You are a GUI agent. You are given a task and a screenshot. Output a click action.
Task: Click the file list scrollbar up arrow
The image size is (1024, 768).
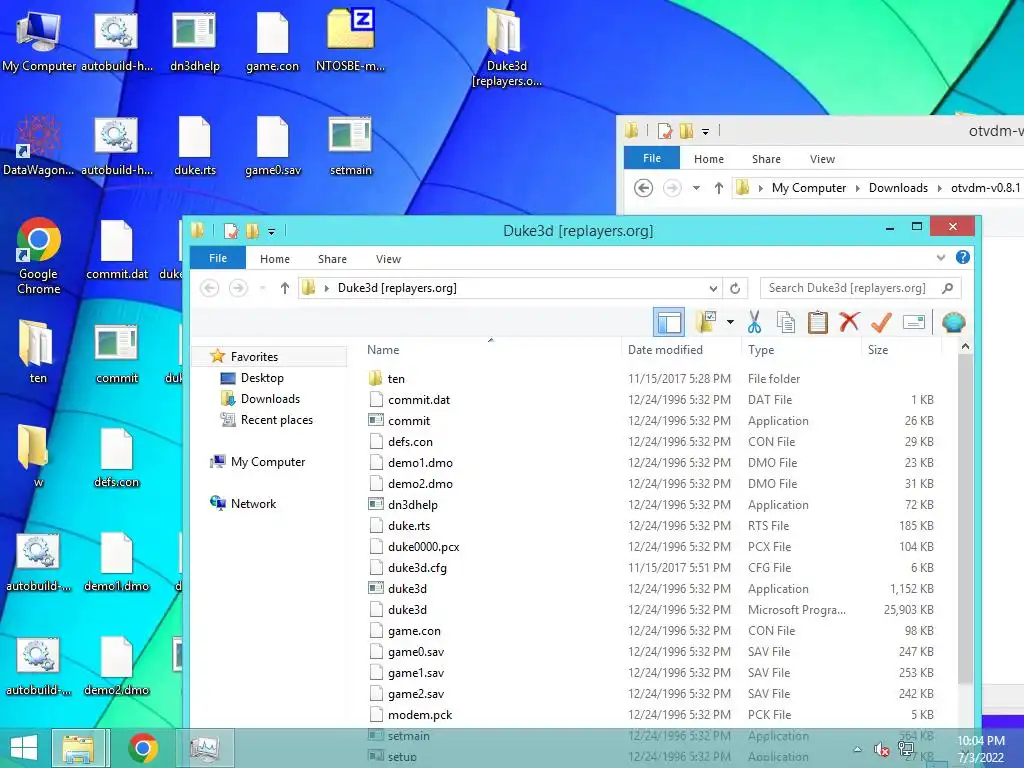click(965, 346)
